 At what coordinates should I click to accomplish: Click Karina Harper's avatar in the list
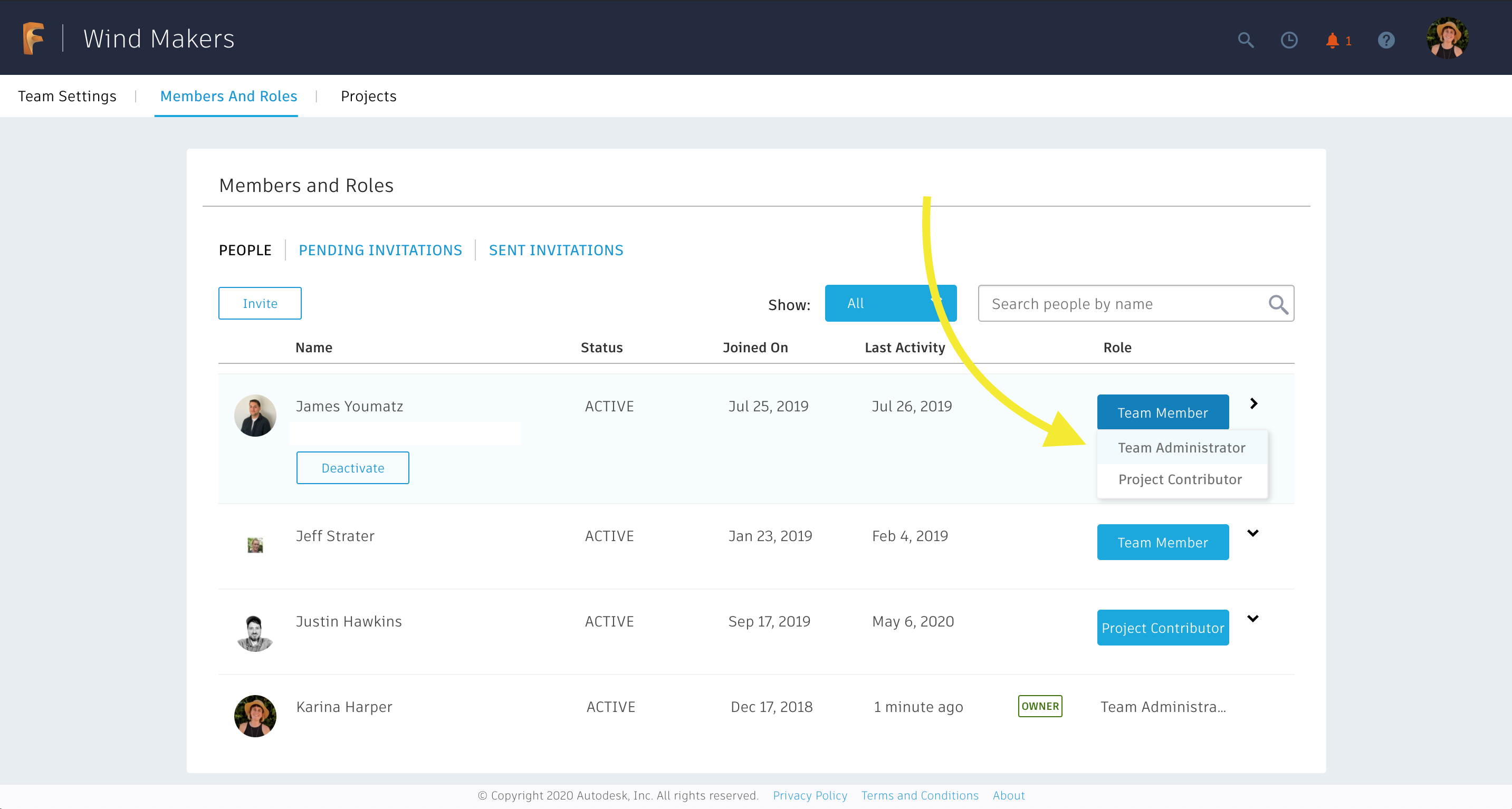point(255,716)
